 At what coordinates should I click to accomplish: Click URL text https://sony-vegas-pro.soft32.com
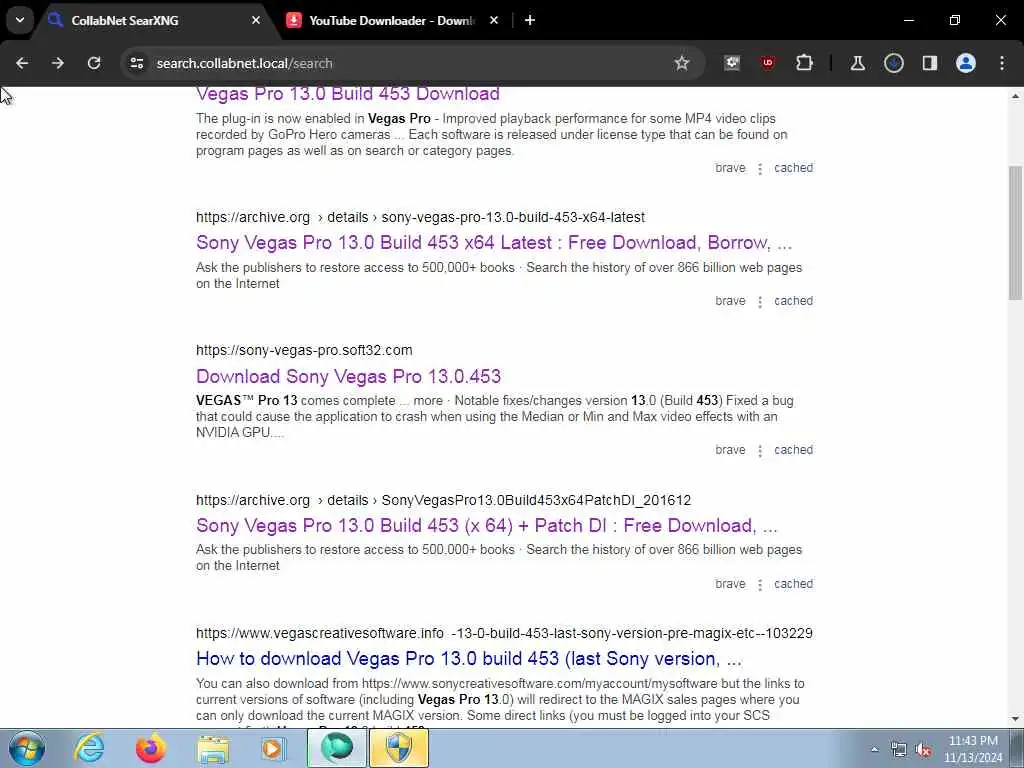pos(304,351)
